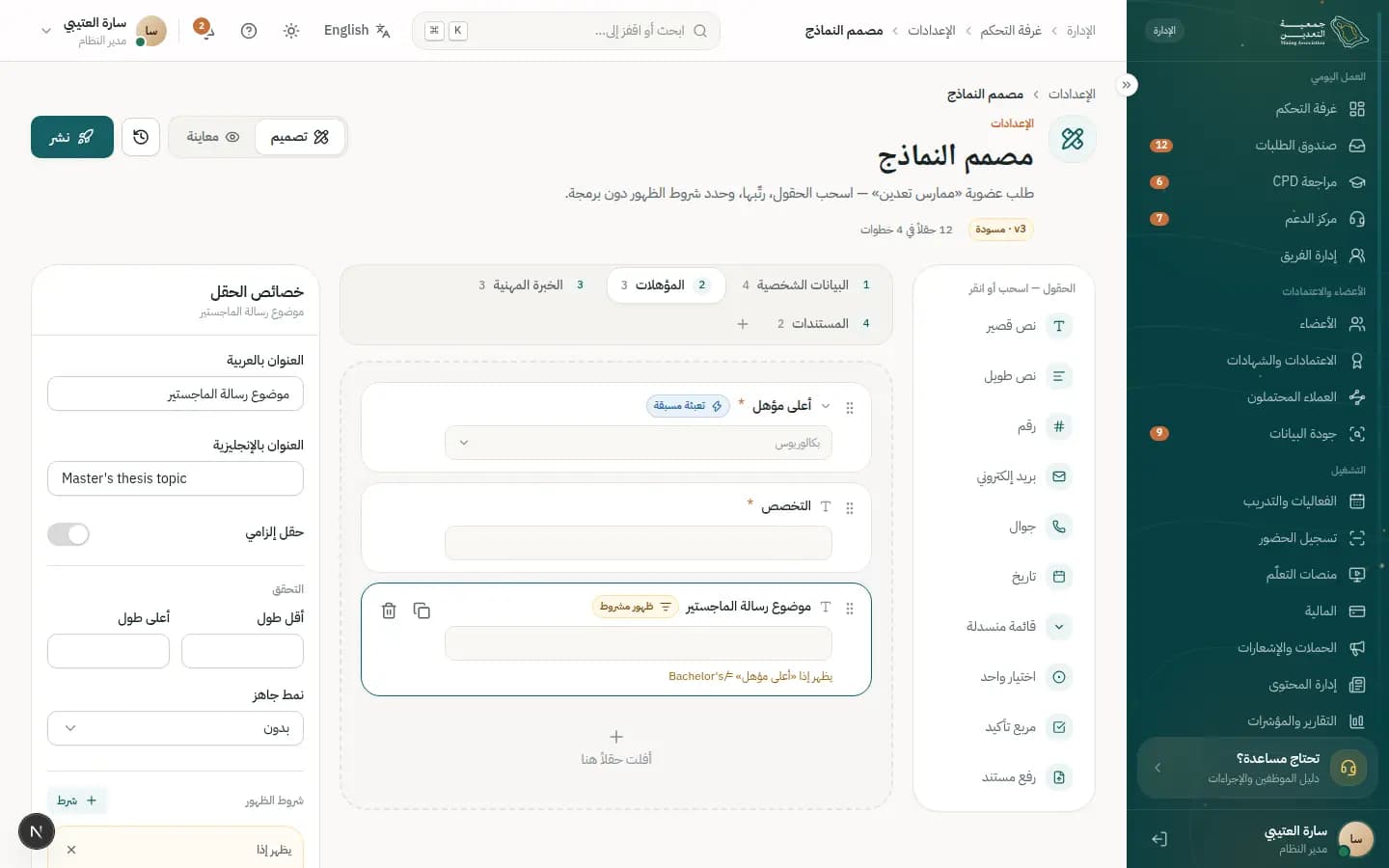Remove the يظهر إذا condition

[x=71, y=850]
